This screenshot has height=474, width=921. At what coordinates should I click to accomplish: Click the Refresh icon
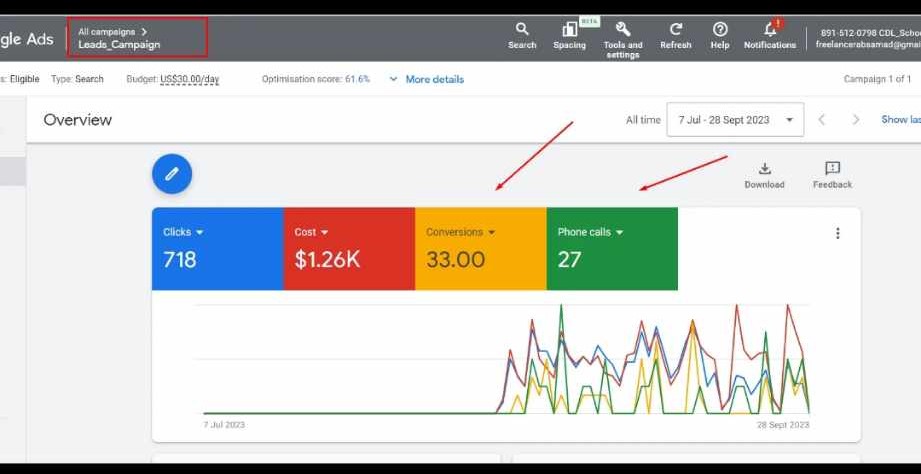click(676, 30)
